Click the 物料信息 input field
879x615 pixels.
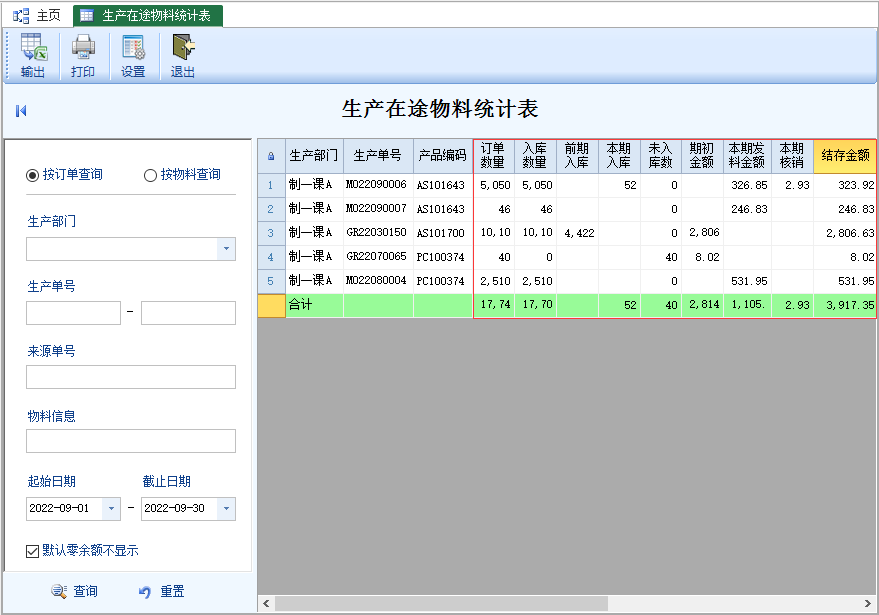click(131, 441)
